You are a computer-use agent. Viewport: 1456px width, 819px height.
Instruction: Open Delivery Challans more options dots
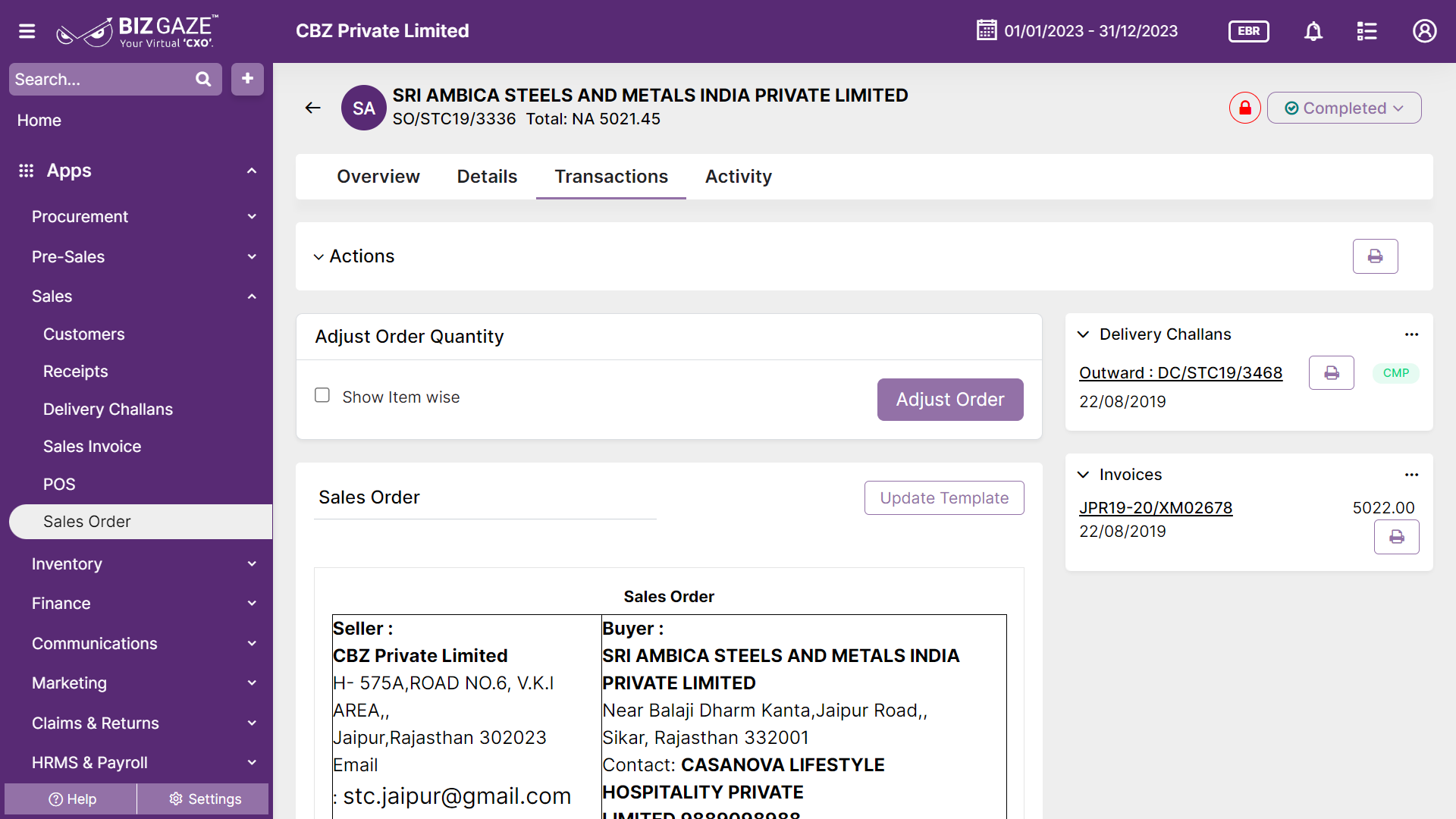point(1411,334)
